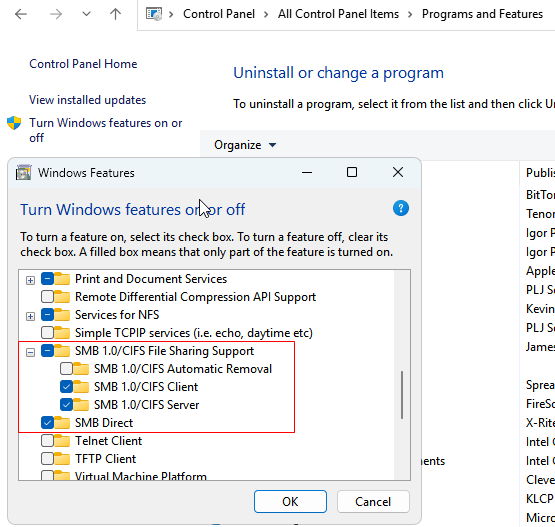This screenshot has width=555, height=527.
Task: Tick the Telnet Client checkbox
Action: [47, 441]
